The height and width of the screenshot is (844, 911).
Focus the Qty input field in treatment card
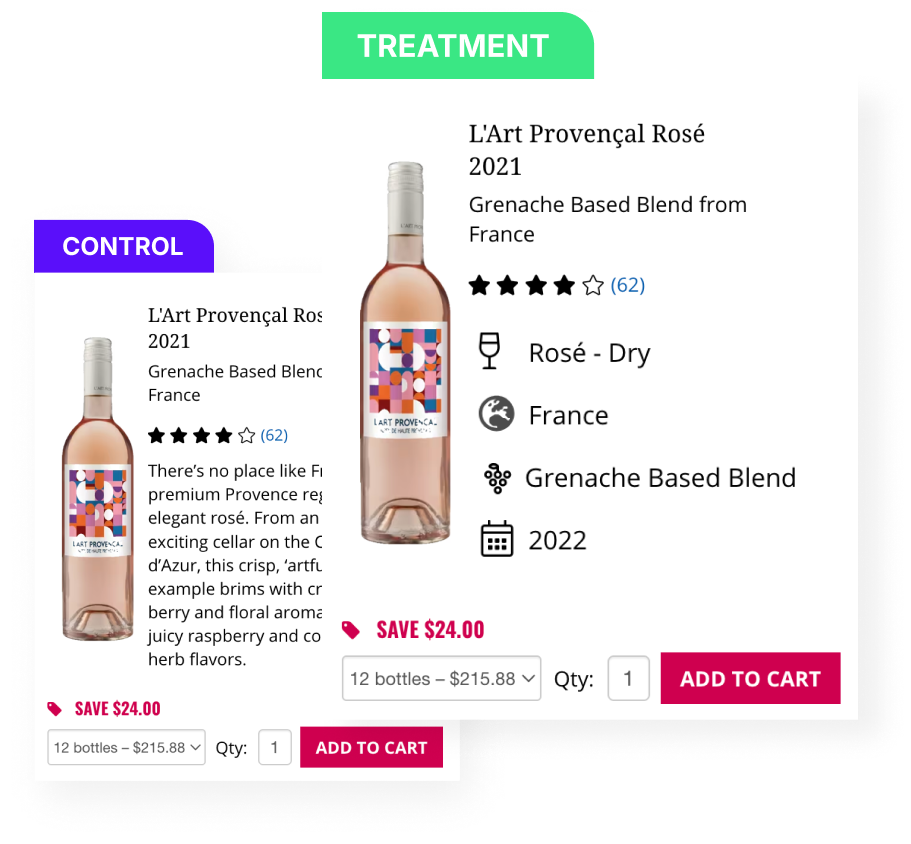(628, 678)
